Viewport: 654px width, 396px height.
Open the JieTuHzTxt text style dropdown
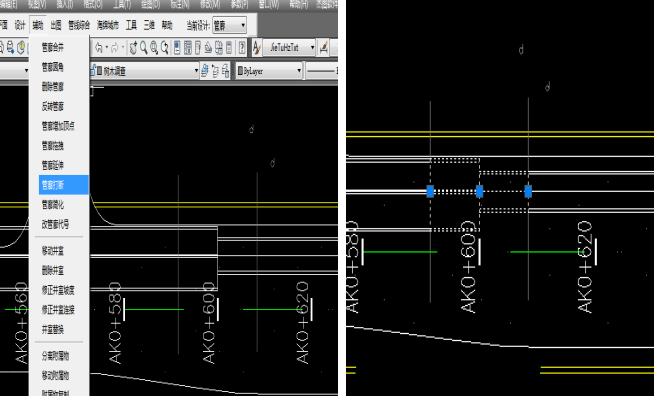click(289, 48)
